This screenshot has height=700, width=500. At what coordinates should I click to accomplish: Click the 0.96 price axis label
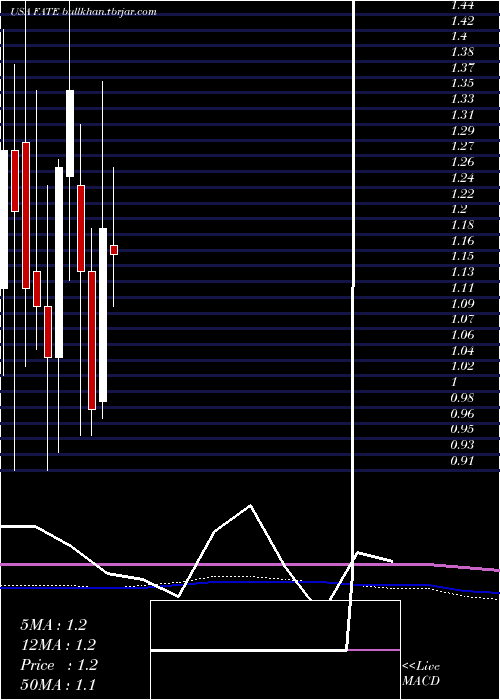[462, 414]
